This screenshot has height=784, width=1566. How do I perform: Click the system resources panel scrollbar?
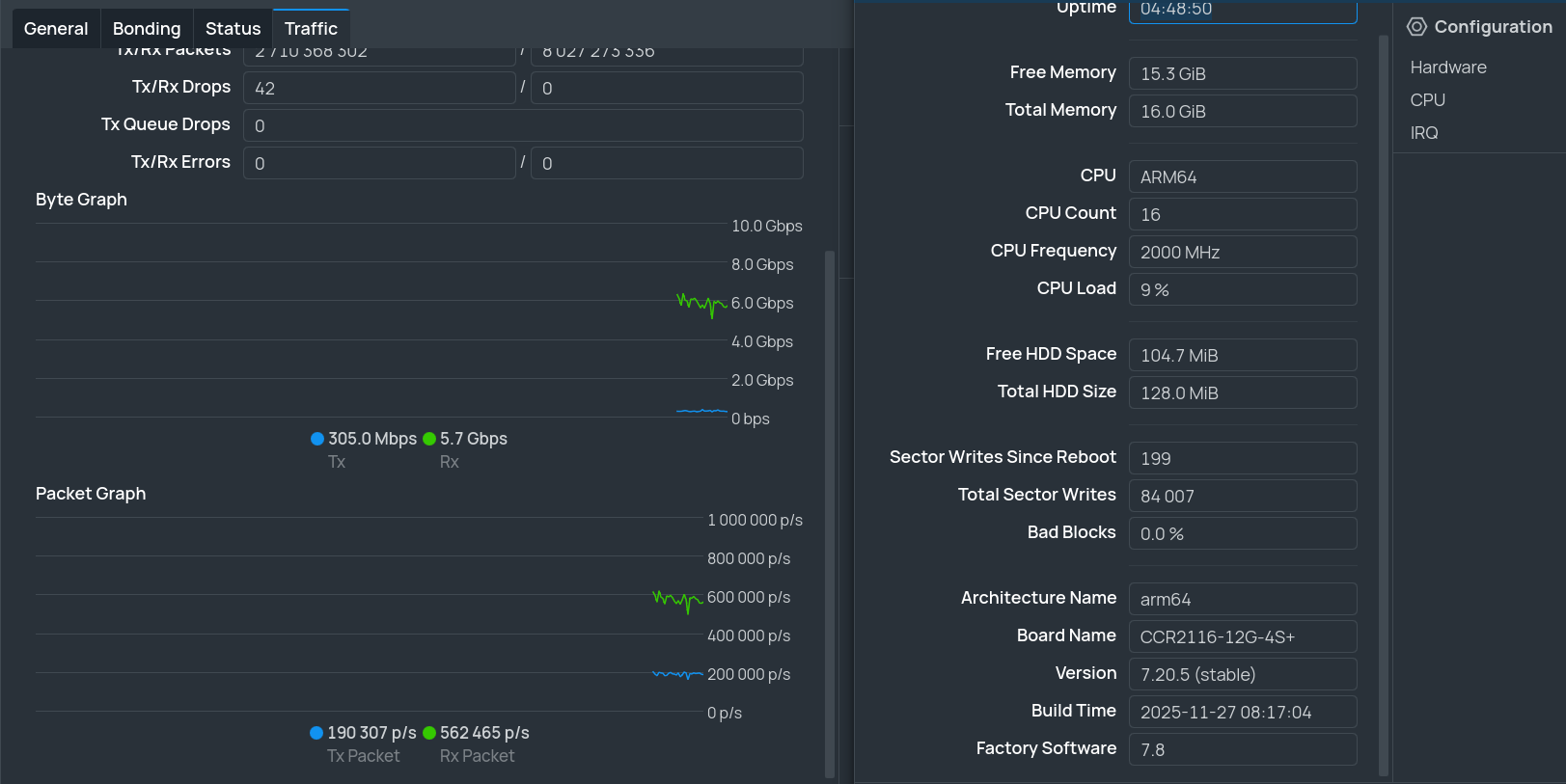tap(1384, 405)
